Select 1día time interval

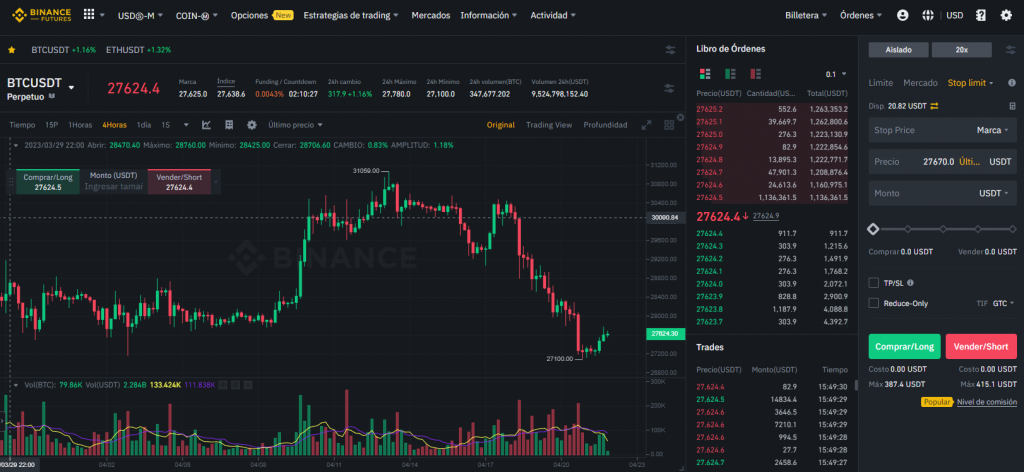144,125
